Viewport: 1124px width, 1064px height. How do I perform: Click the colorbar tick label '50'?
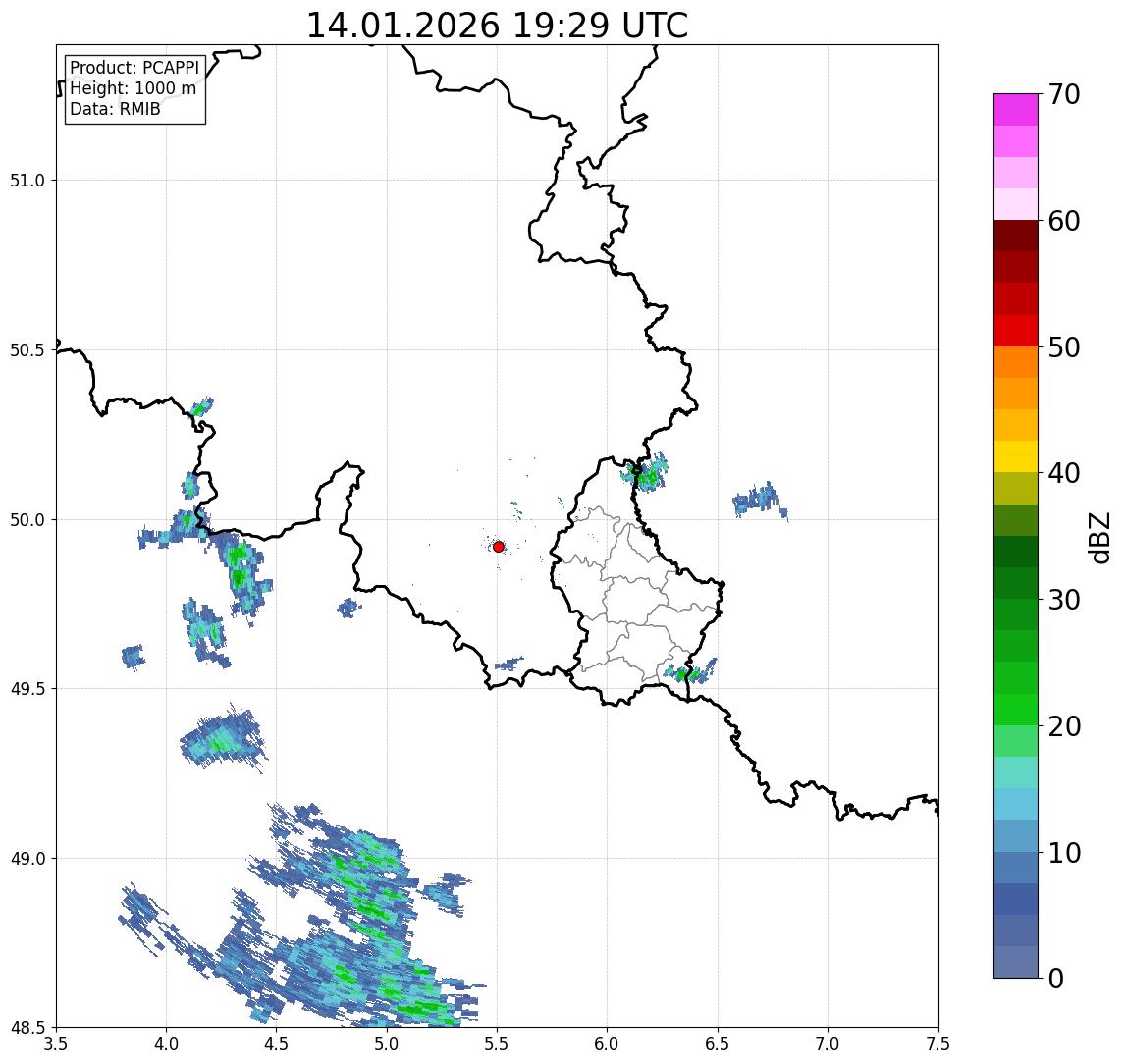1064,347
